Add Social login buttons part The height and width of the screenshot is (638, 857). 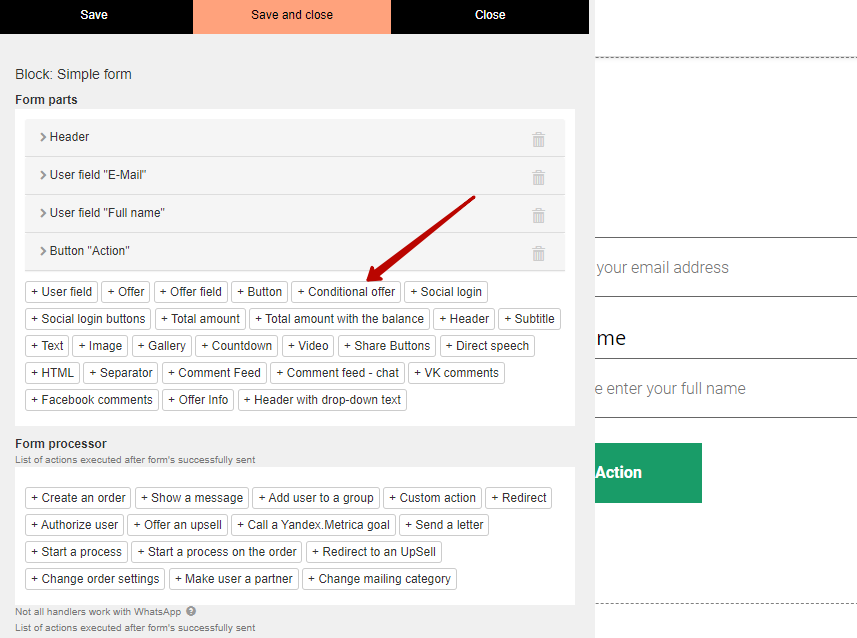(88, 319)
